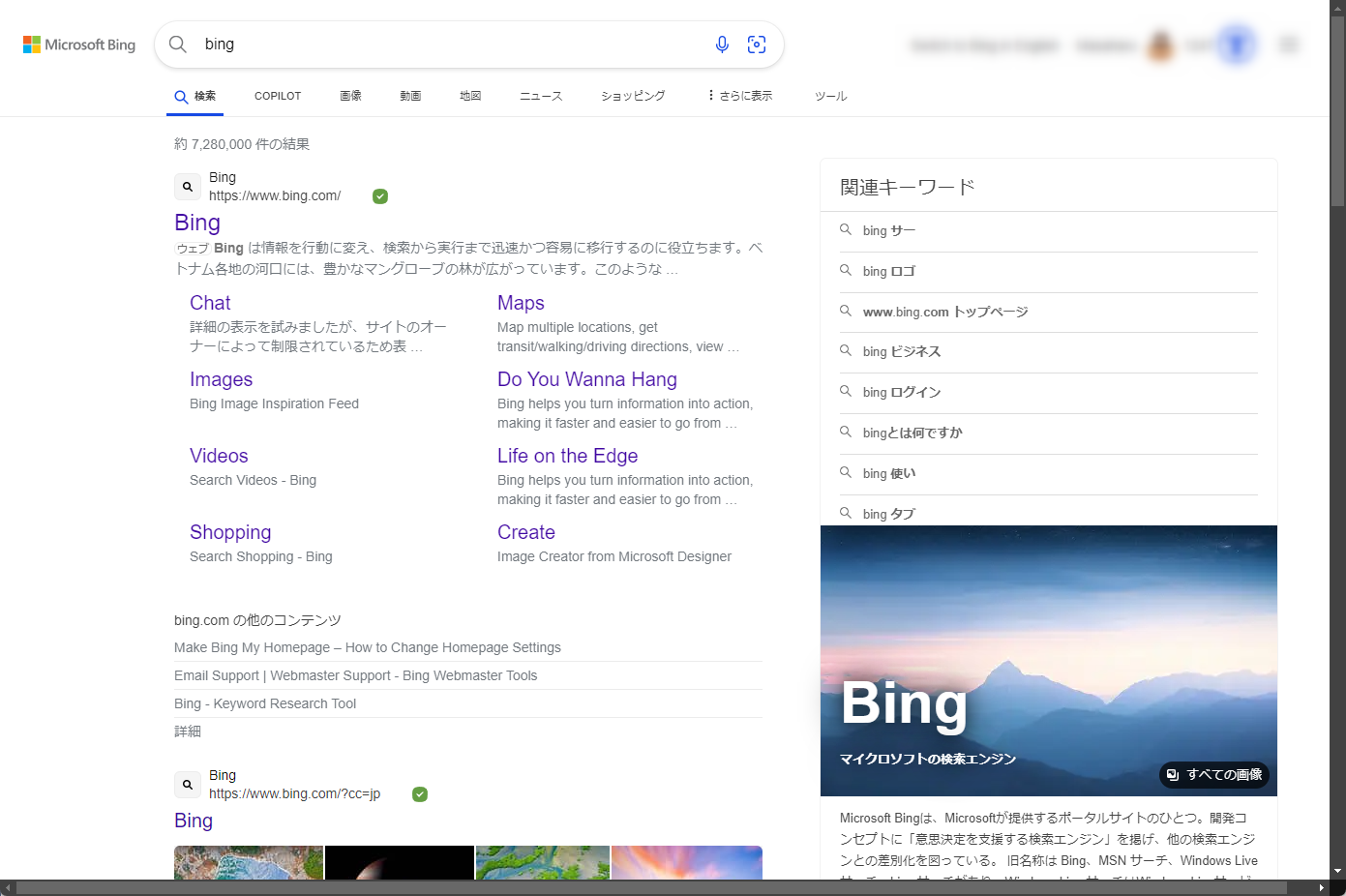1346x896 pixels.
Task: Click the 関連キーワード heading
Action: point(908,187)
